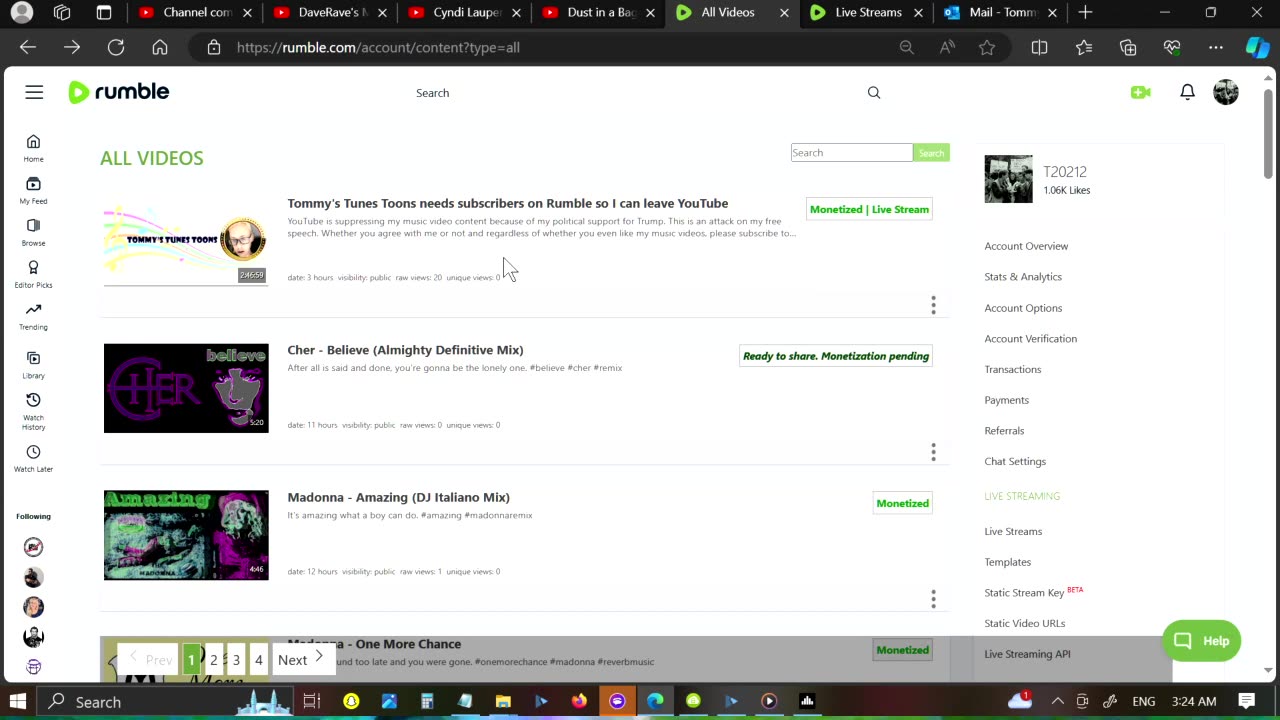This screenshot has height=720, width=1280.
Task: Open Browse in sidebar
Action: pos(33,232)
